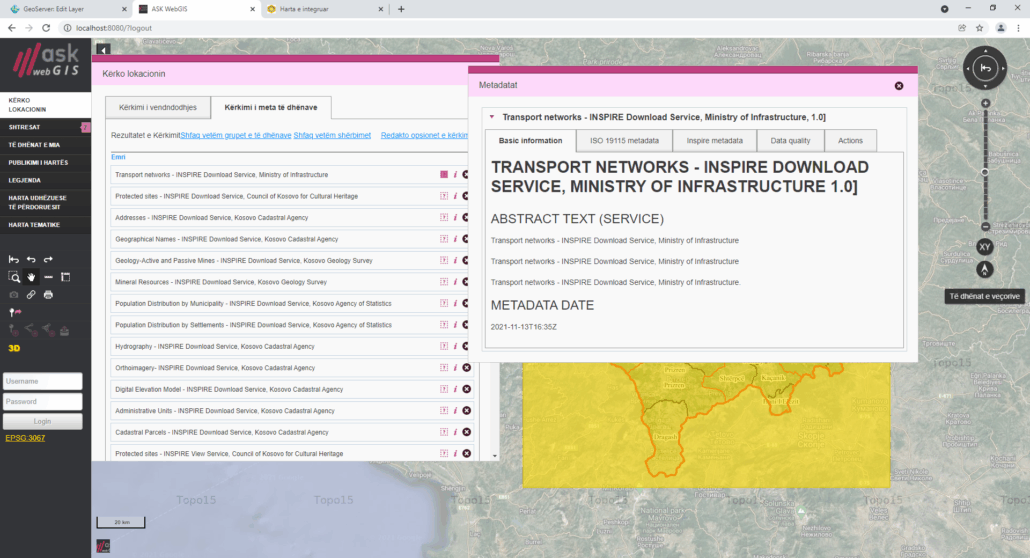Open info for Protected sites Download Service

point(455,196)
